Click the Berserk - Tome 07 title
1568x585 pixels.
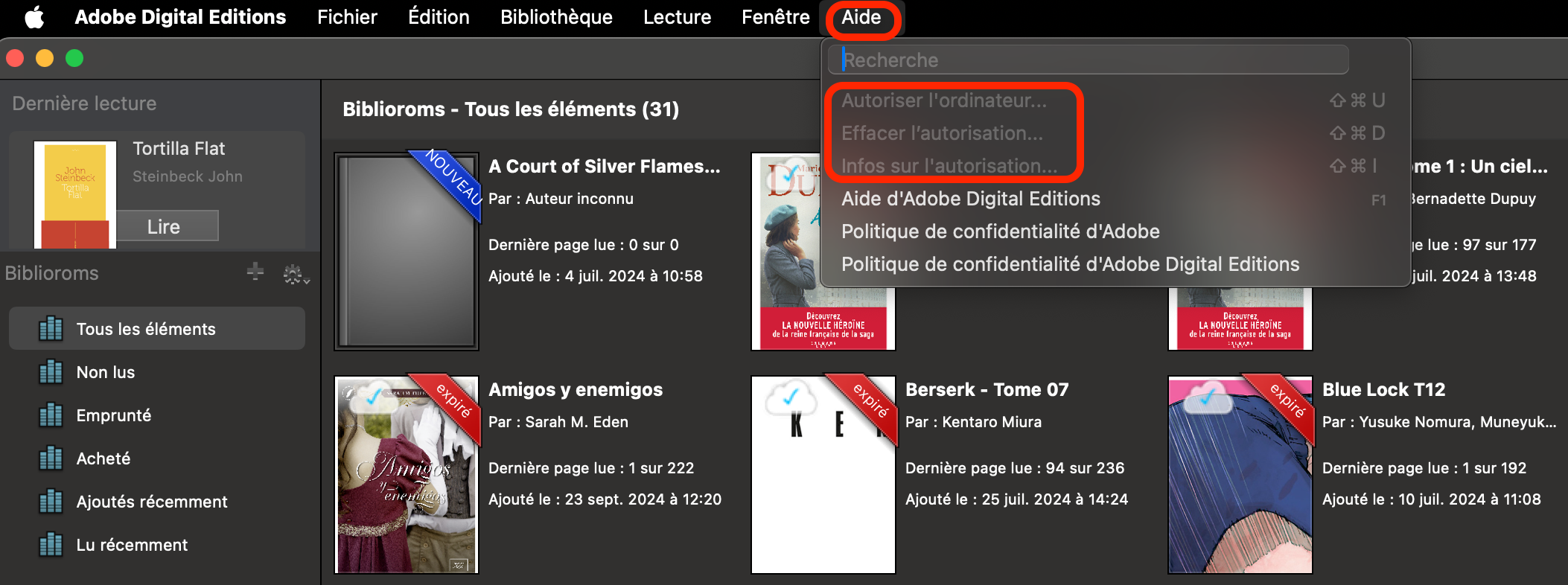[987, 390]
